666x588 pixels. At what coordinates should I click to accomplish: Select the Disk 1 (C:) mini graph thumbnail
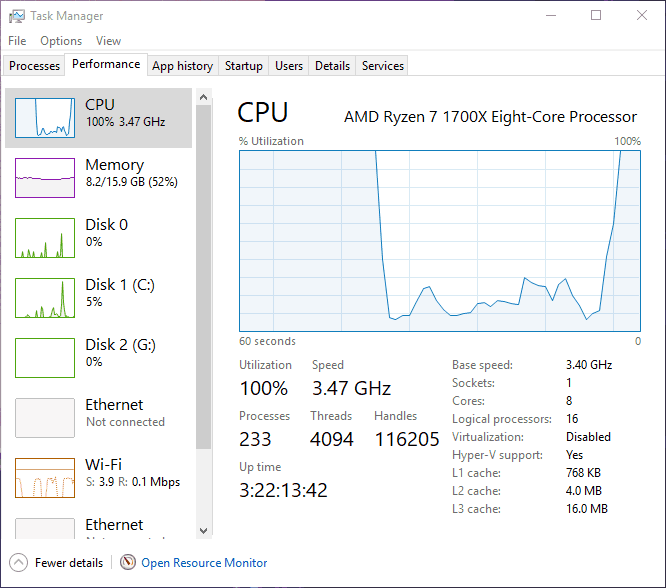45,298
